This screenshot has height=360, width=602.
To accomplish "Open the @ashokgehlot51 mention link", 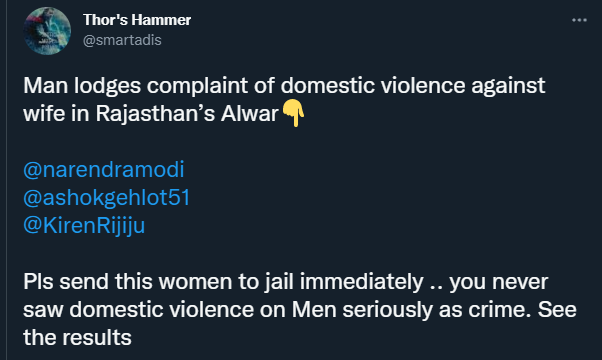I will tap(106, 198).
